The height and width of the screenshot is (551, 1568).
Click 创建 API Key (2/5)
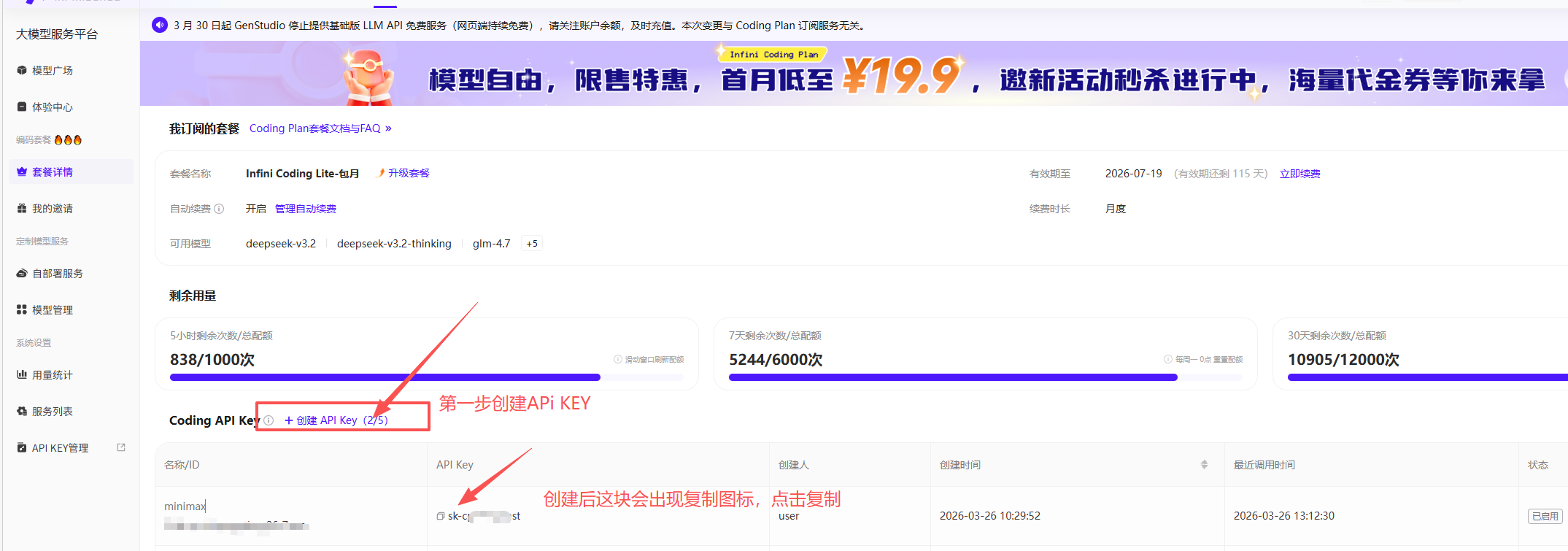[x=336, y=420]
